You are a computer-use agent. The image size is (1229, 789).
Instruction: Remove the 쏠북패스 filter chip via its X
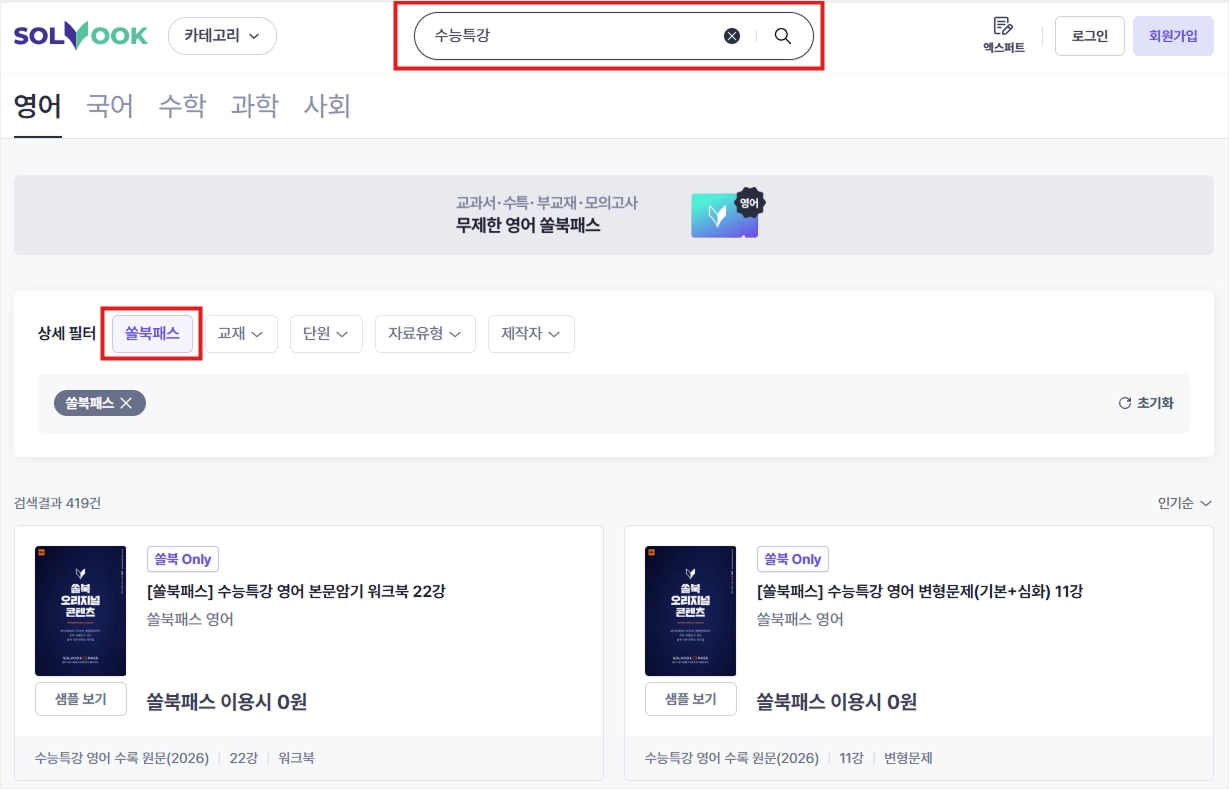(x=126, y=403)
